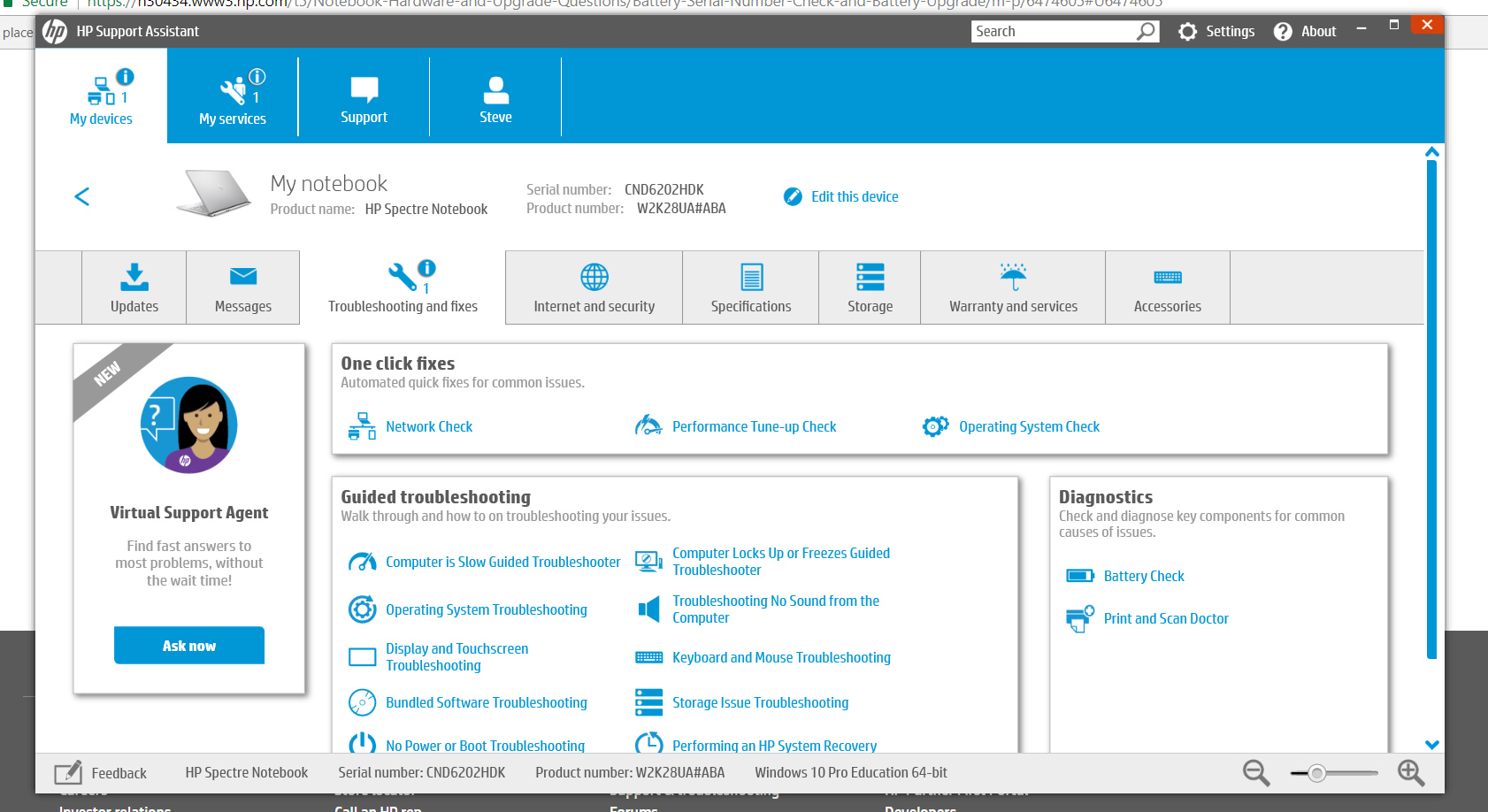This screenshot has height=812, width=1488.
Task: Go back with the left arrow
Action: coord(82,196)
